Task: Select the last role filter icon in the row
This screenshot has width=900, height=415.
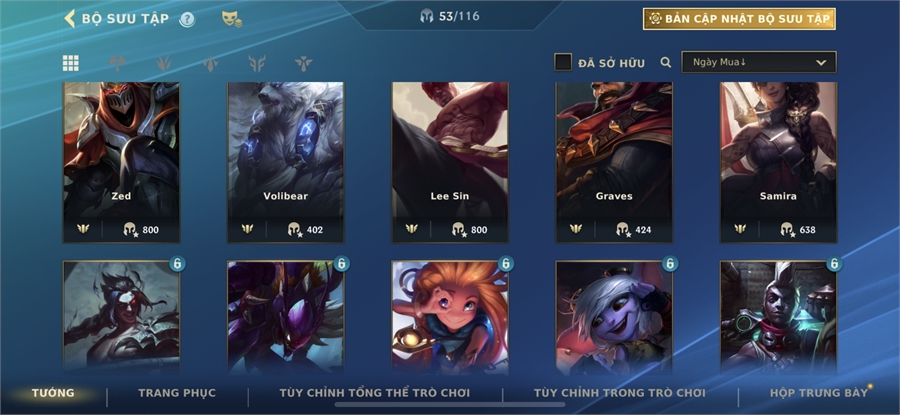Action: click(x=304, y=63)
